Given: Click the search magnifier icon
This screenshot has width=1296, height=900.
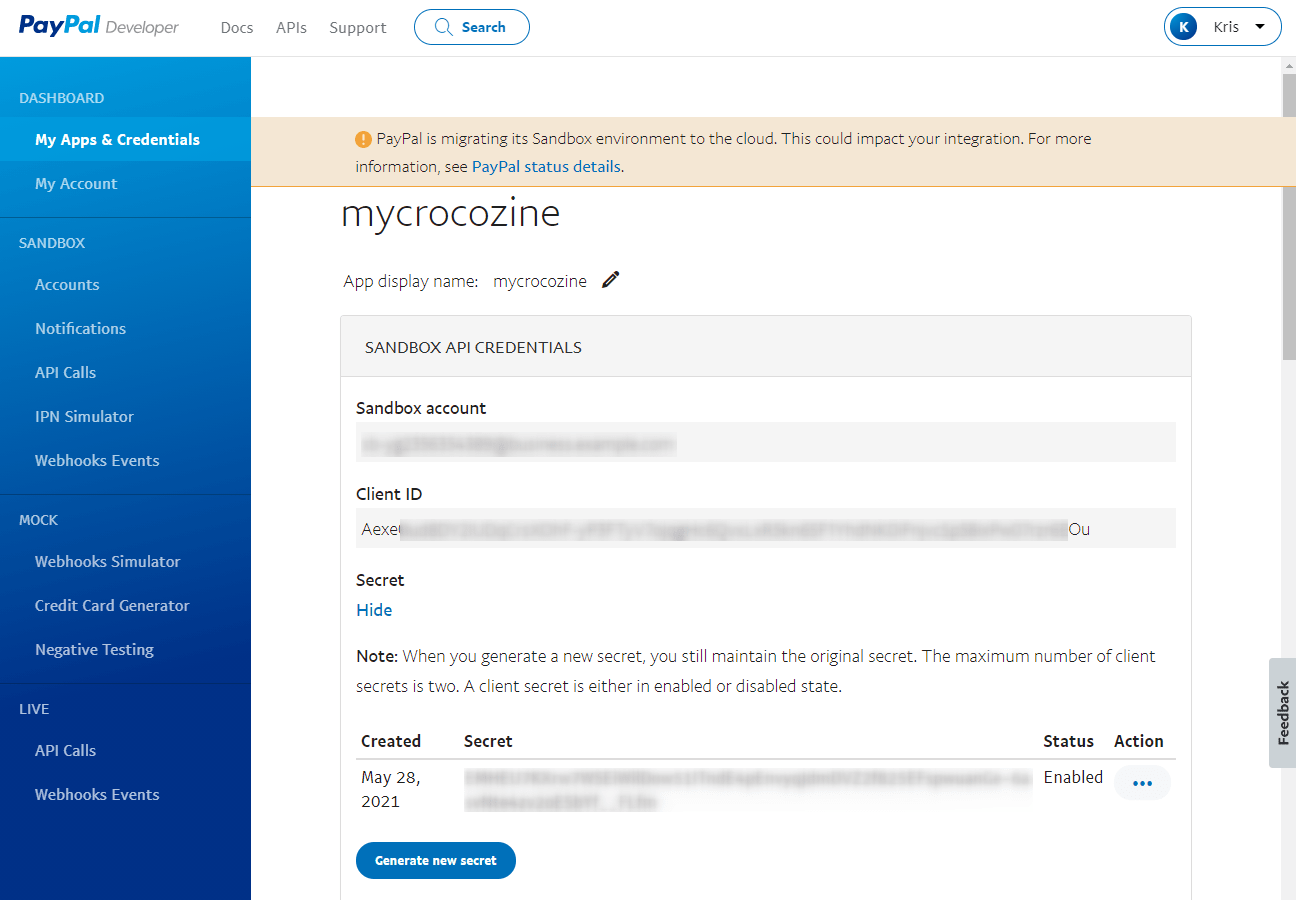Looking at the screenshot, I should (x=443, y=27).
